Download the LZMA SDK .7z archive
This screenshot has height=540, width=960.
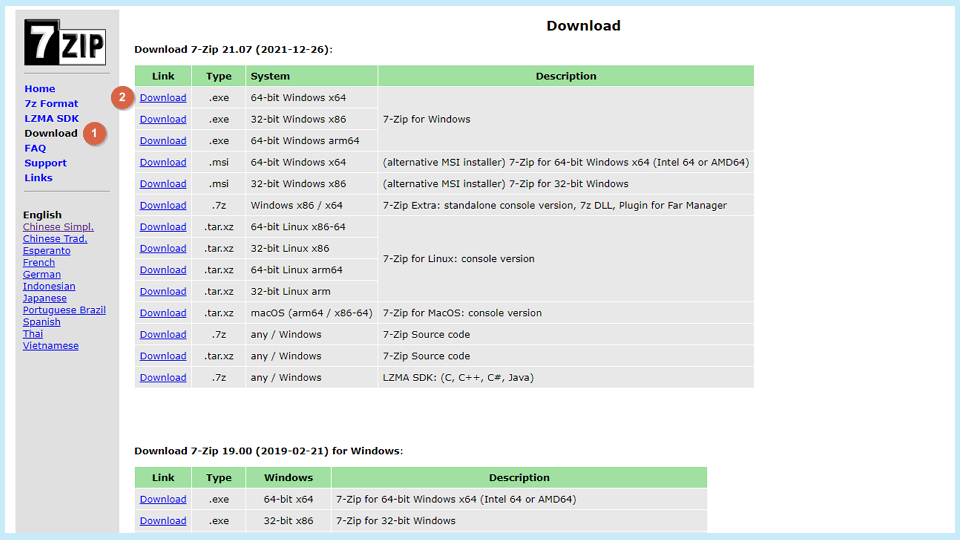(163, 377)
